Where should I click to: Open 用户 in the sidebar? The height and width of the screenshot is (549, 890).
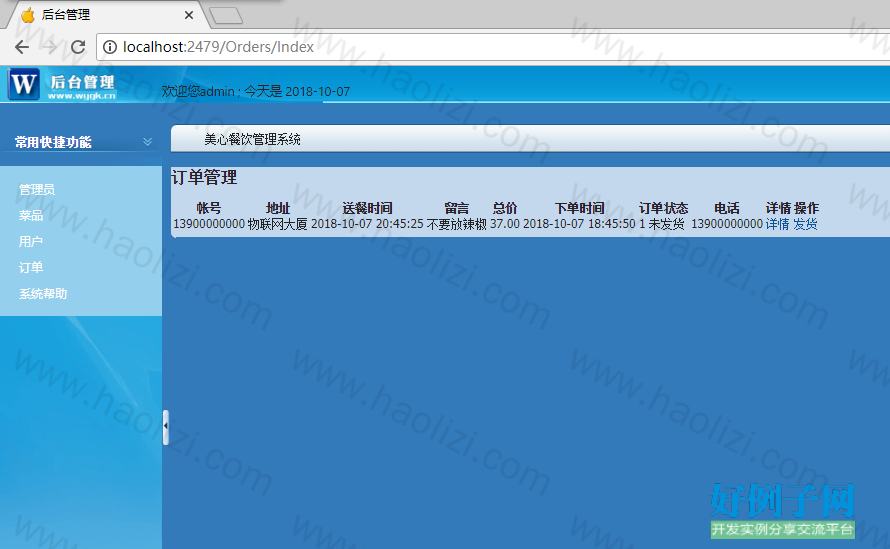pyautogui.click(x=31, y=242)
